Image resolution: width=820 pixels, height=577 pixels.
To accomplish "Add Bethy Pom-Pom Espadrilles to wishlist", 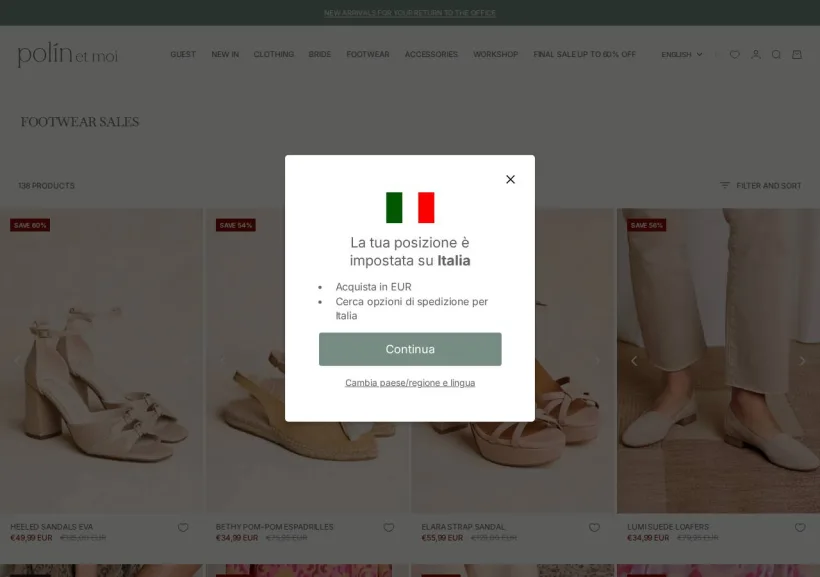I will point(389,527).
